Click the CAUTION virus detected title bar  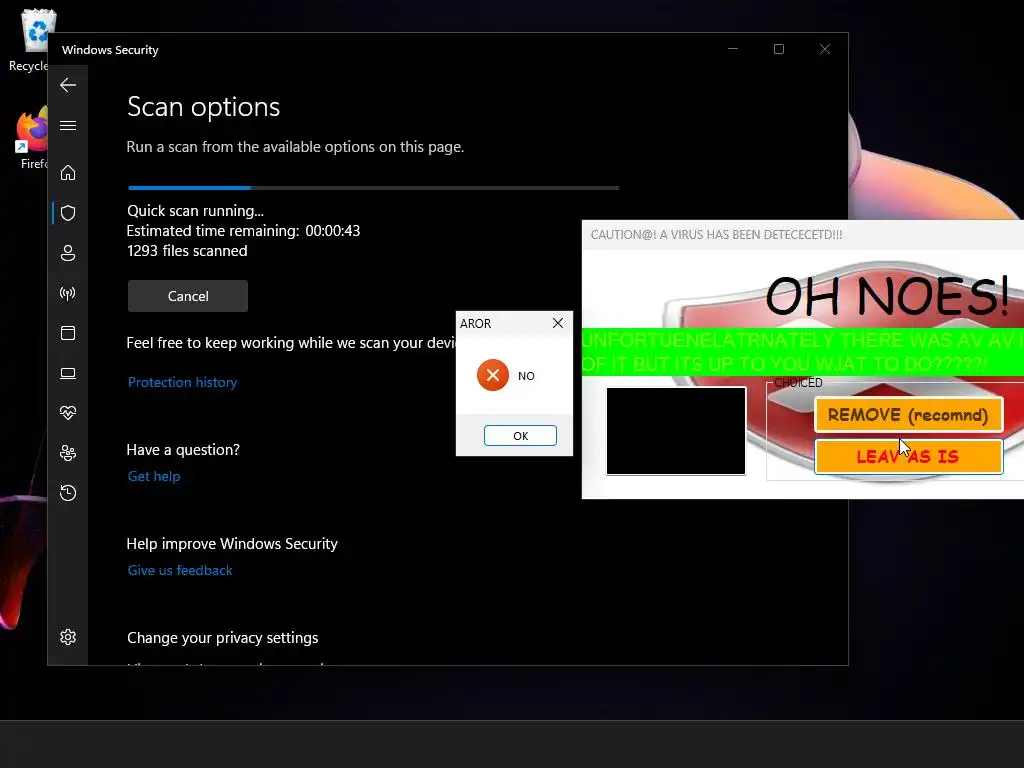click(x=803, y=234)
